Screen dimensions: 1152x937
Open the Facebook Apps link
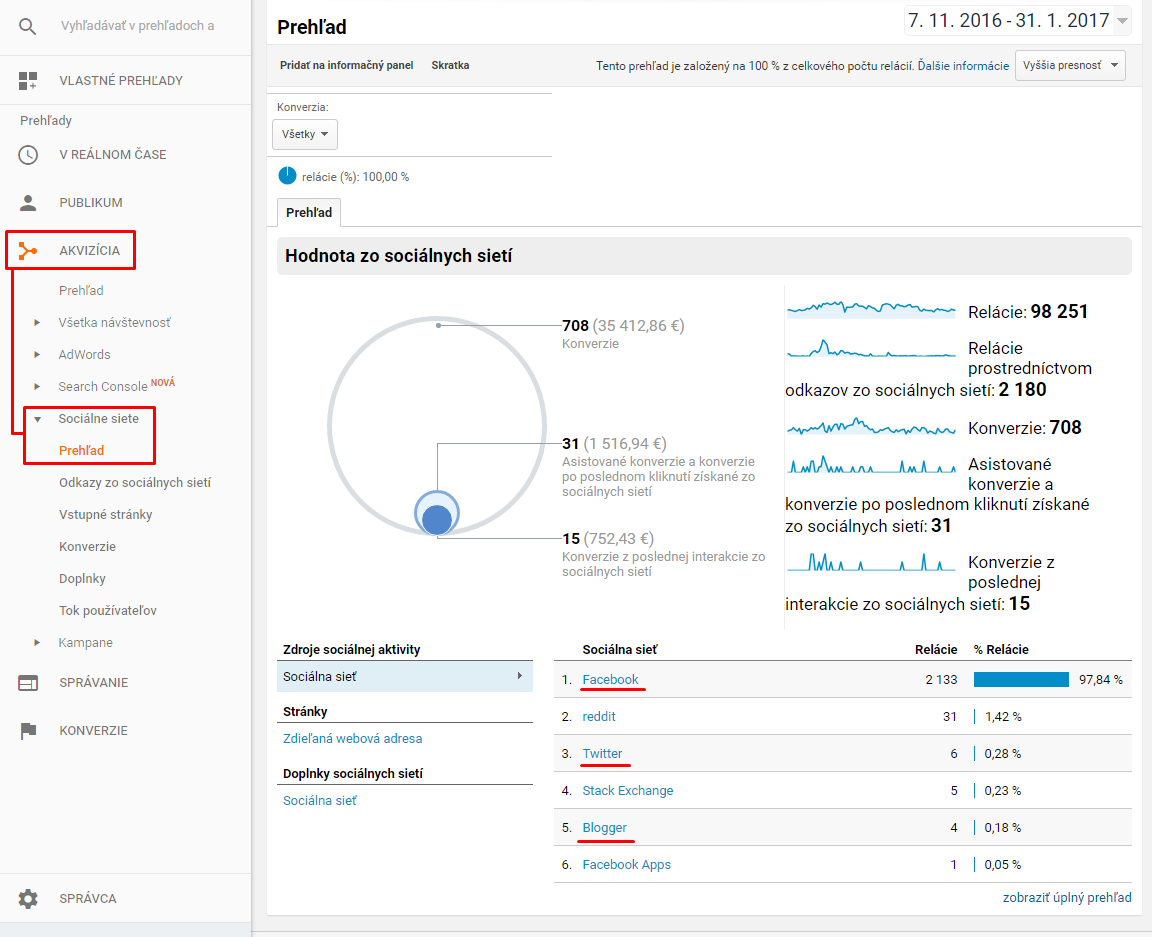tap(627, 865)
